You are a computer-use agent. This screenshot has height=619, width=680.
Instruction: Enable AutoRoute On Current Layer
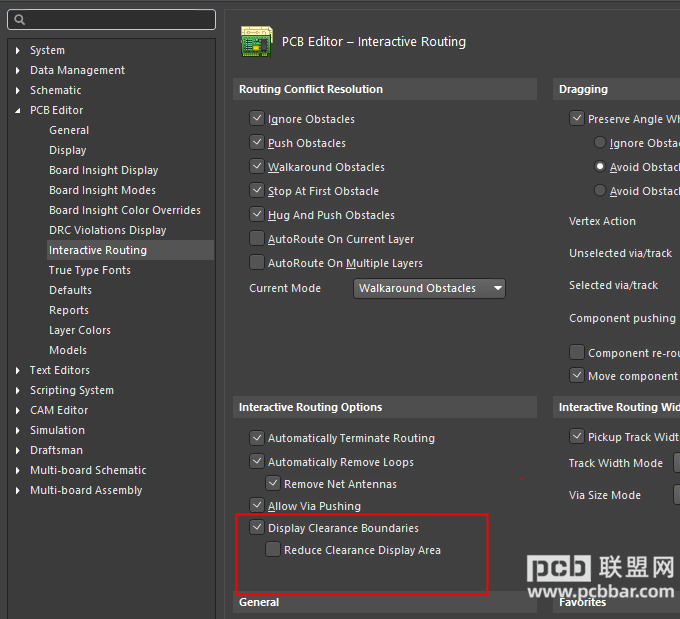coord(257,239)
